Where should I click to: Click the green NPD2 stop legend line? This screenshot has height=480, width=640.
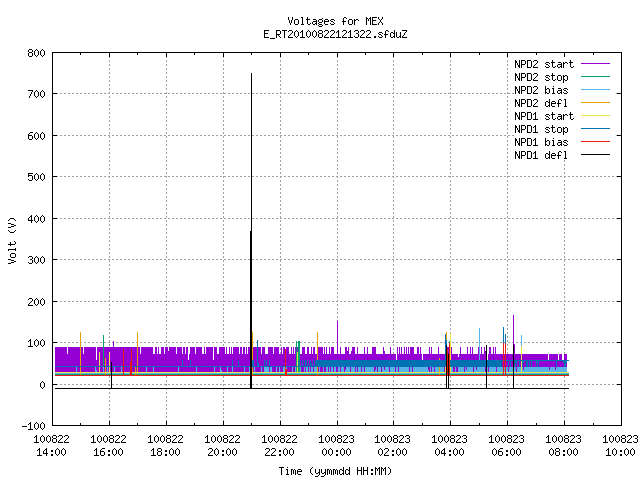point(595,77)
